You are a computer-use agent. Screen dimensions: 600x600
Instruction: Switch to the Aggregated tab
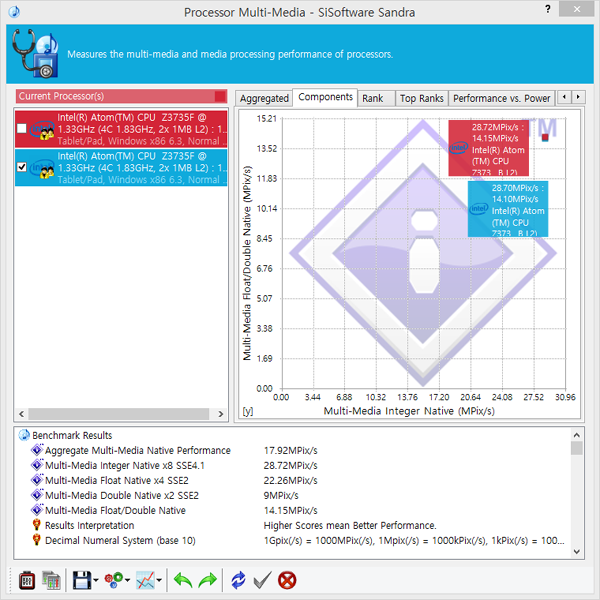point(264,99)
